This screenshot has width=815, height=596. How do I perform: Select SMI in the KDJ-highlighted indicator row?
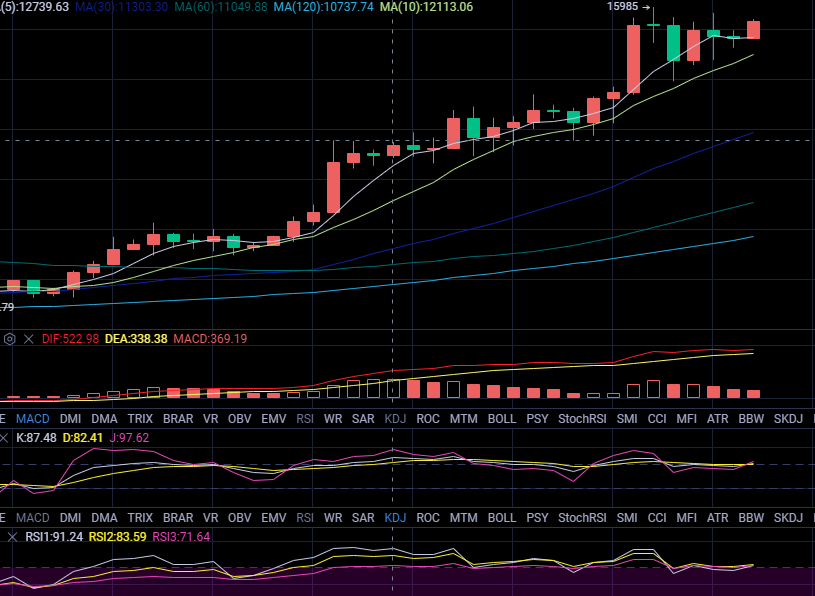point(627,518)
